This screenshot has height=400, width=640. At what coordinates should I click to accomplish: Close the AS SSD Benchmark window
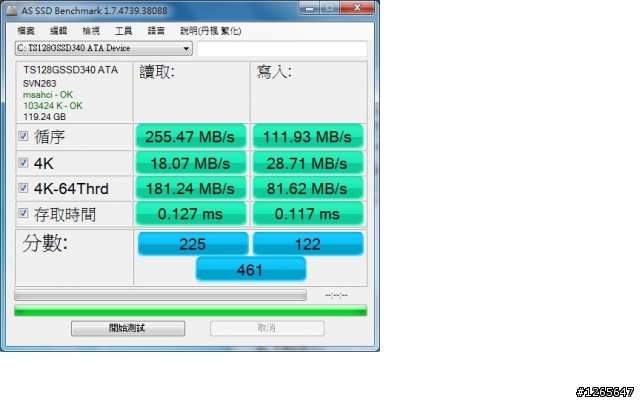click(x=357, y=8)
